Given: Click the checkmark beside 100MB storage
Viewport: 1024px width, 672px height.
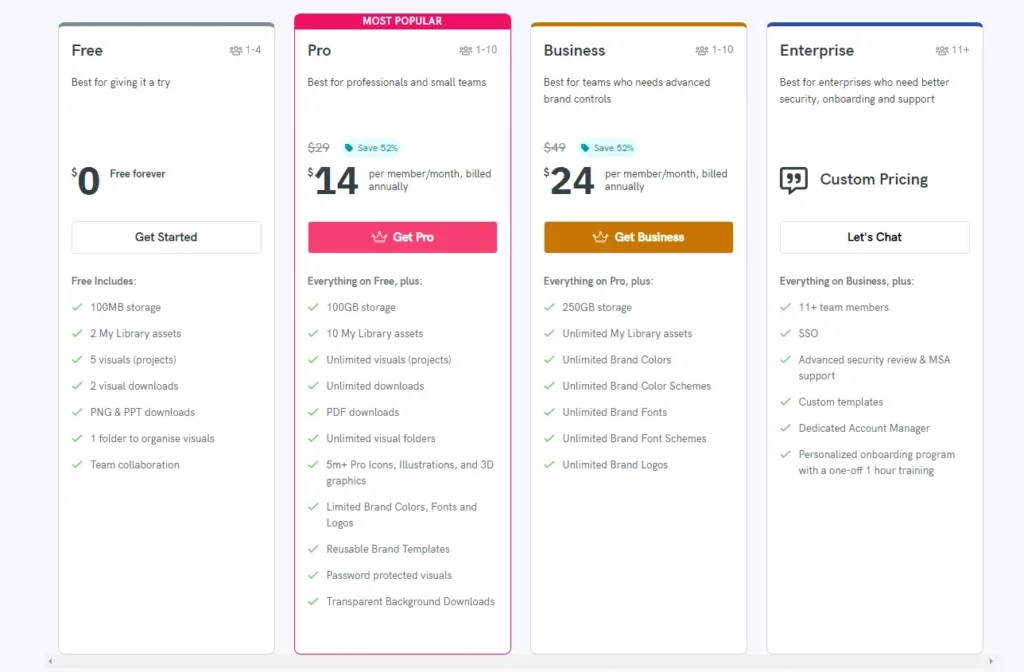Looking at the screenshot, I should [77, 307].
